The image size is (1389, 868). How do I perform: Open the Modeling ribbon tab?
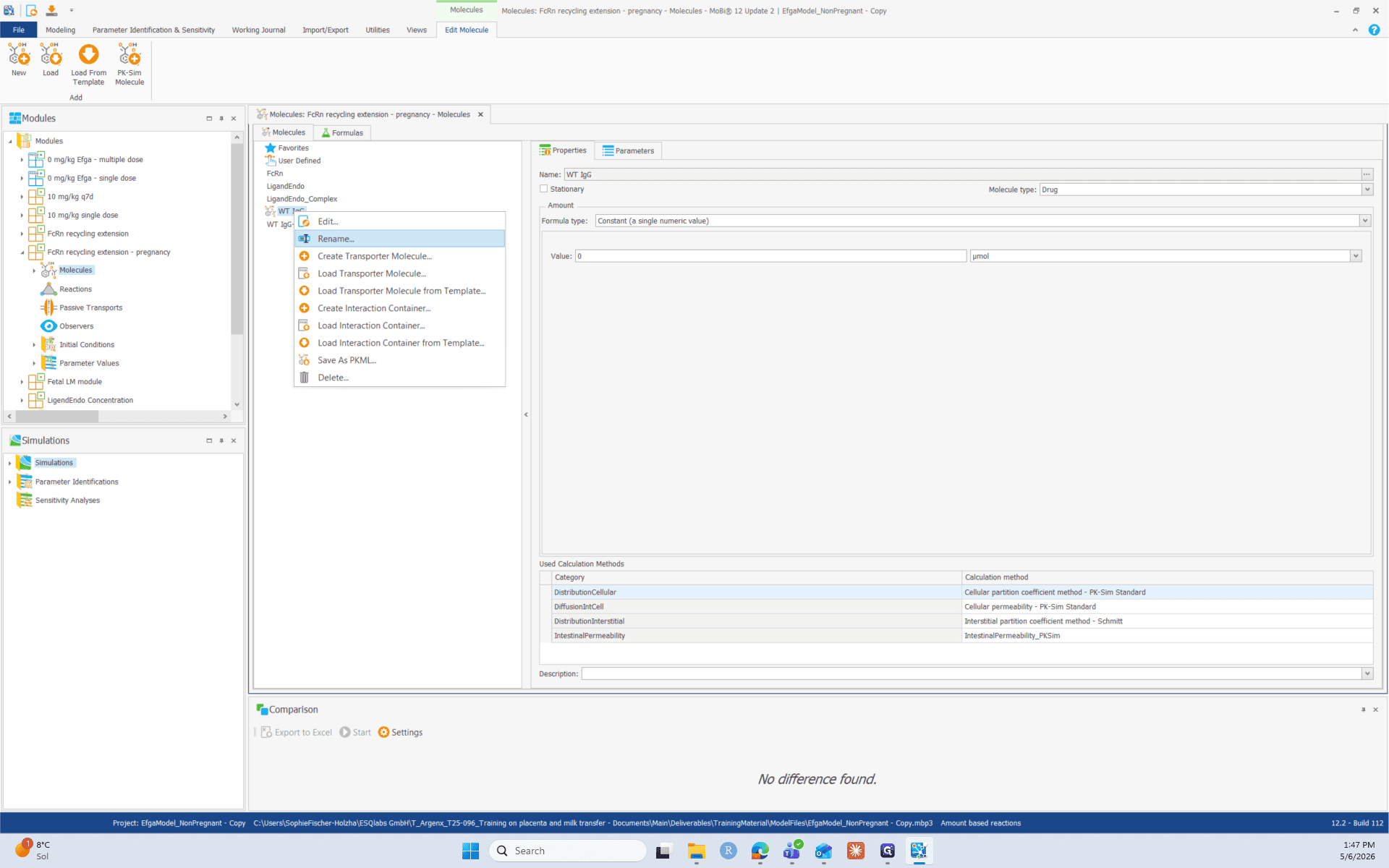tap(60, 30)
